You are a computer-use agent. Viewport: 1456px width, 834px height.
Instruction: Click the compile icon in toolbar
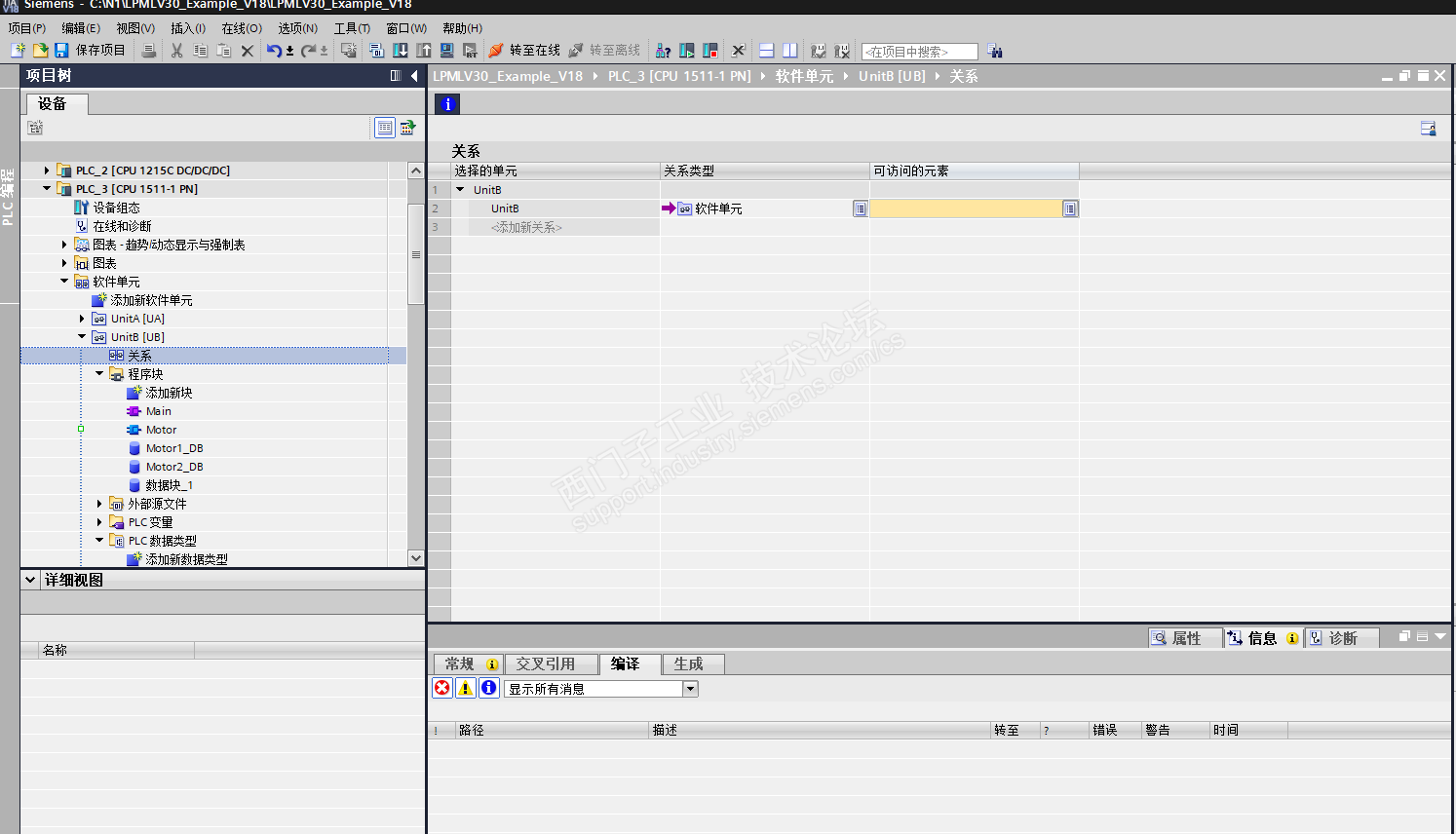coord(377,51)
